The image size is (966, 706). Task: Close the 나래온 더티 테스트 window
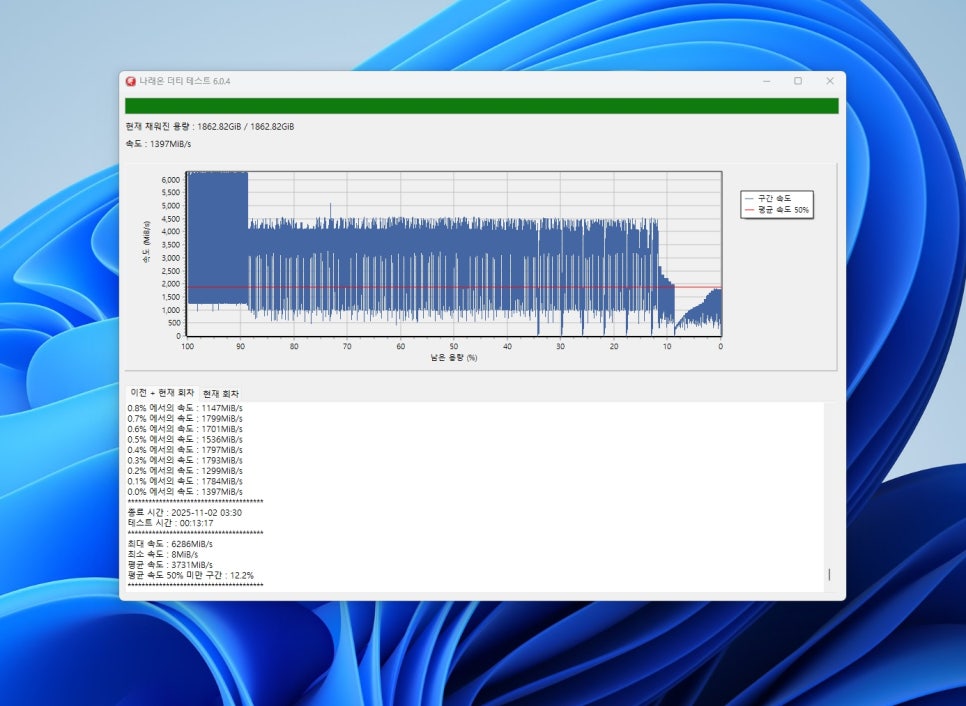pos(830,81)
